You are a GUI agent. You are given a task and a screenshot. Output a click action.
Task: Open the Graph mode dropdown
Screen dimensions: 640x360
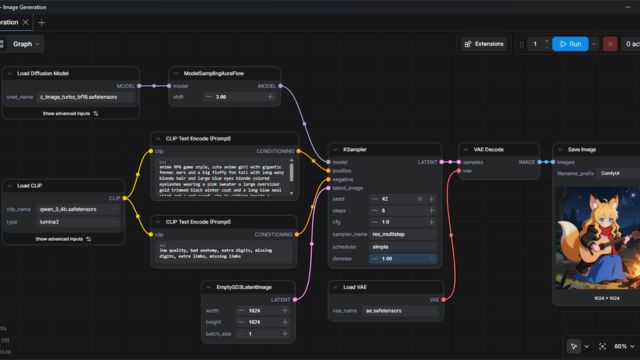pos(26,44)
